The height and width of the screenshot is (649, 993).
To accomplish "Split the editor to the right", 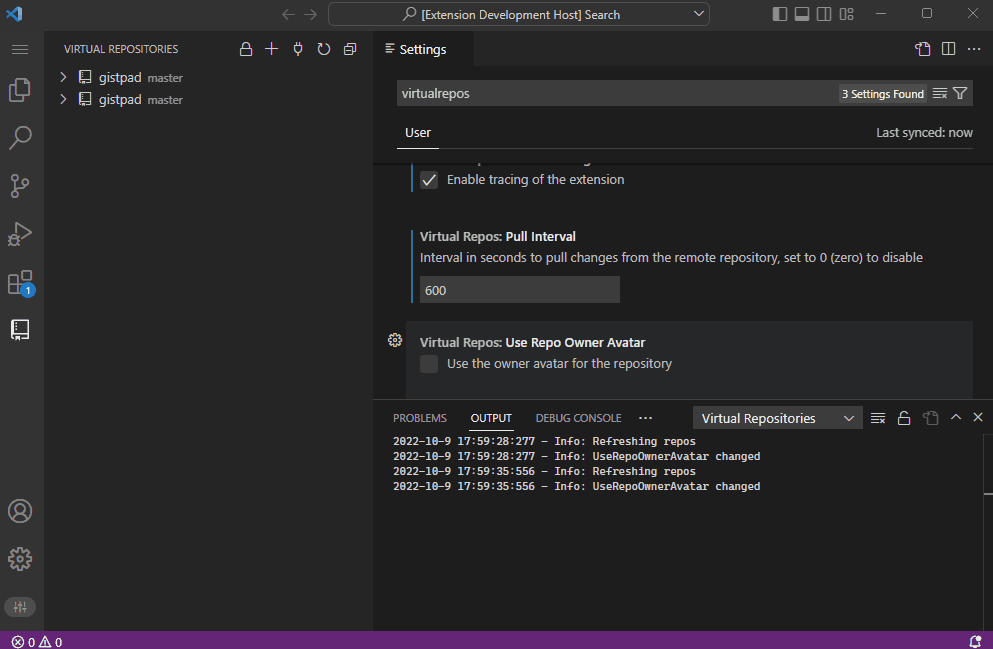I will [x=948, y=49].
